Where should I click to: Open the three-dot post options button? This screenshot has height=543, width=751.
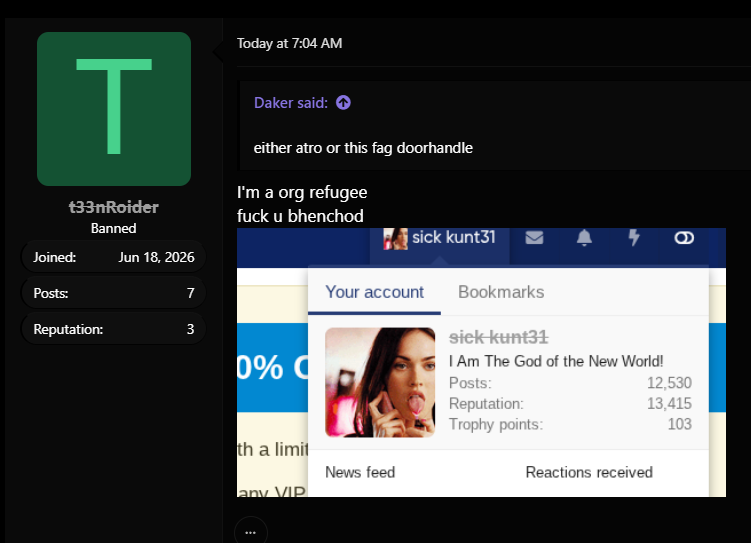[x=250, y=532]
